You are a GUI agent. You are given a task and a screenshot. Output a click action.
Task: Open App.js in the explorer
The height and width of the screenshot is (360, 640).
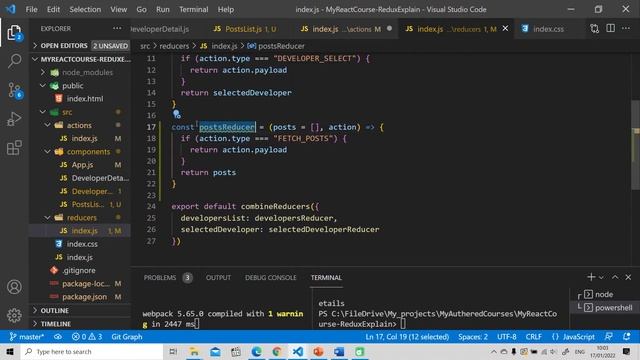(80, 165)
